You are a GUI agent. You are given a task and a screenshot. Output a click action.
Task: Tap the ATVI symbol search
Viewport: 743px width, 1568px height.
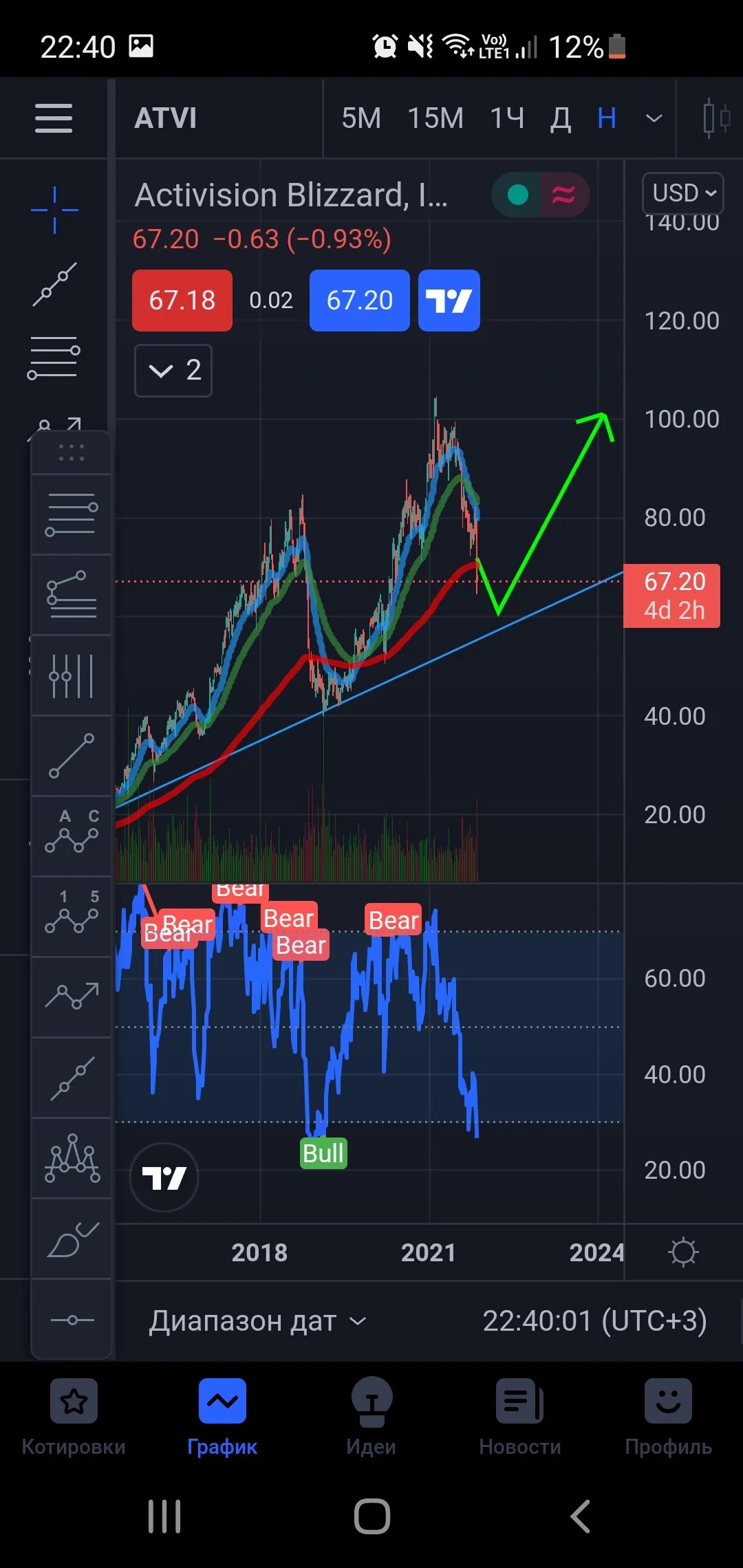[165, 118]
